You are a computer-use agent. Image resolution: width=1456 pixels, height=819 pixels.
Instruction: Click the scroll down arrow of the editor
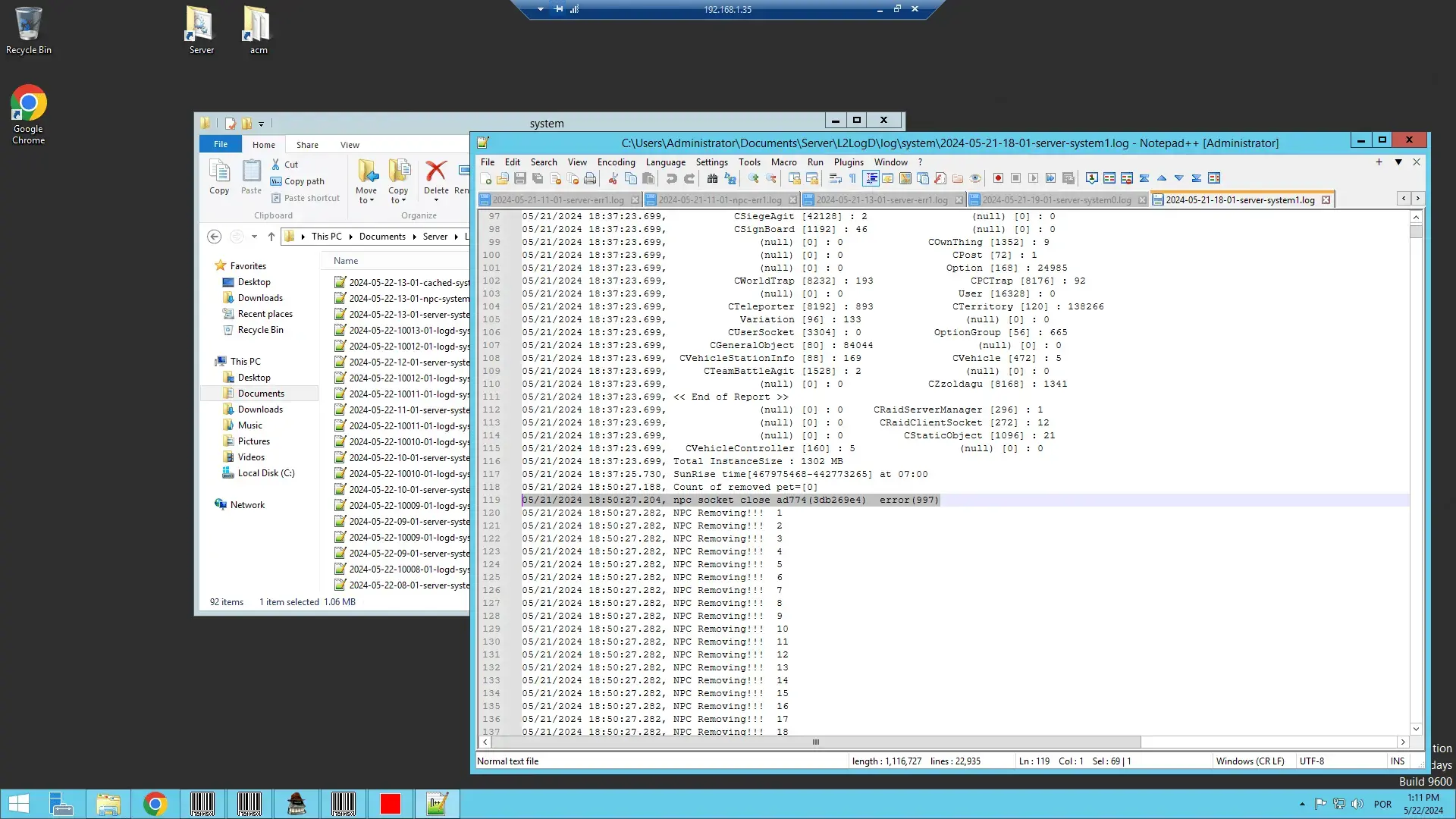tap(1416, 729)
